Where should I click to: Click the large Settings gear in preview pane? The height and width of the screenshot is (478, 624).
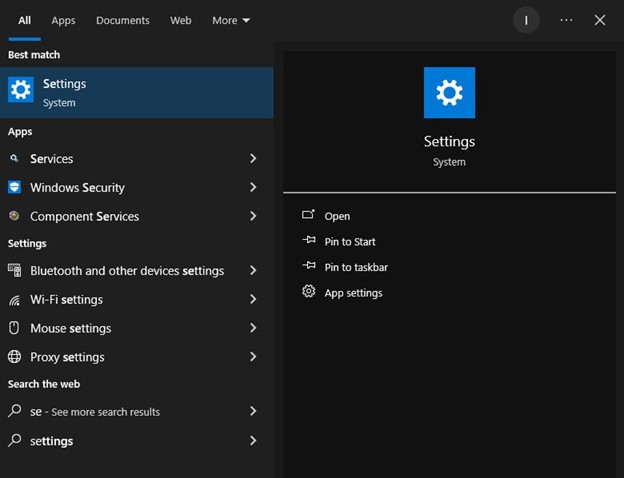tap(449, 93)
